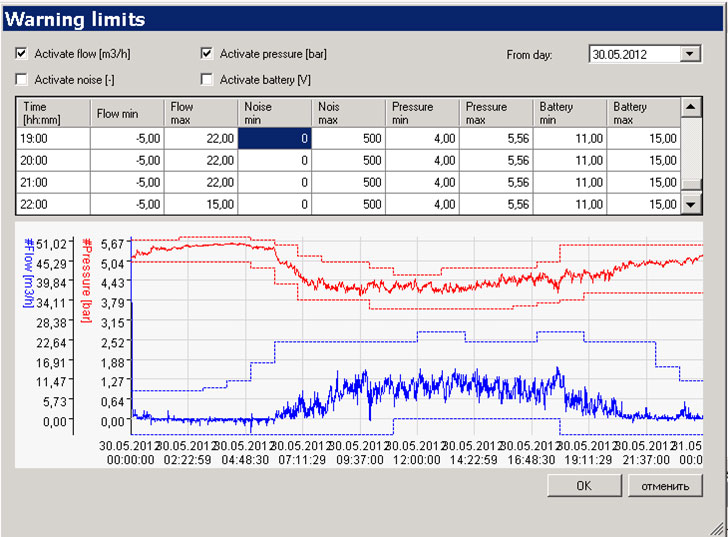Click the #Pressure [bar] axis label
Screen dimensions: 728x537
[x=87, y=280]
